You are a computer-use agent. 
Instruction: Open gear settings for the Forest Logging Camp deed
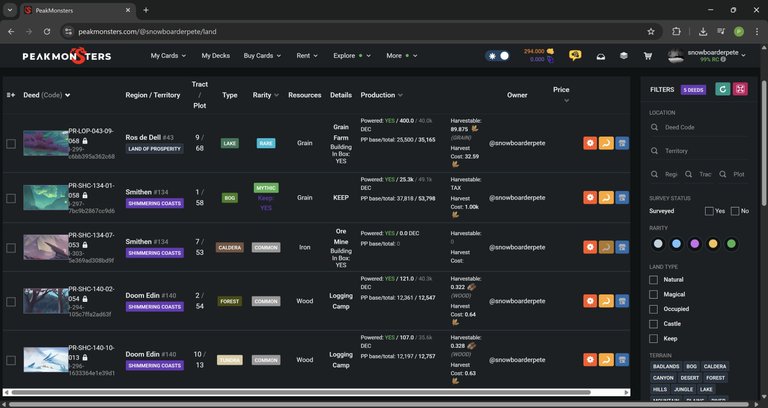(590, 301)
